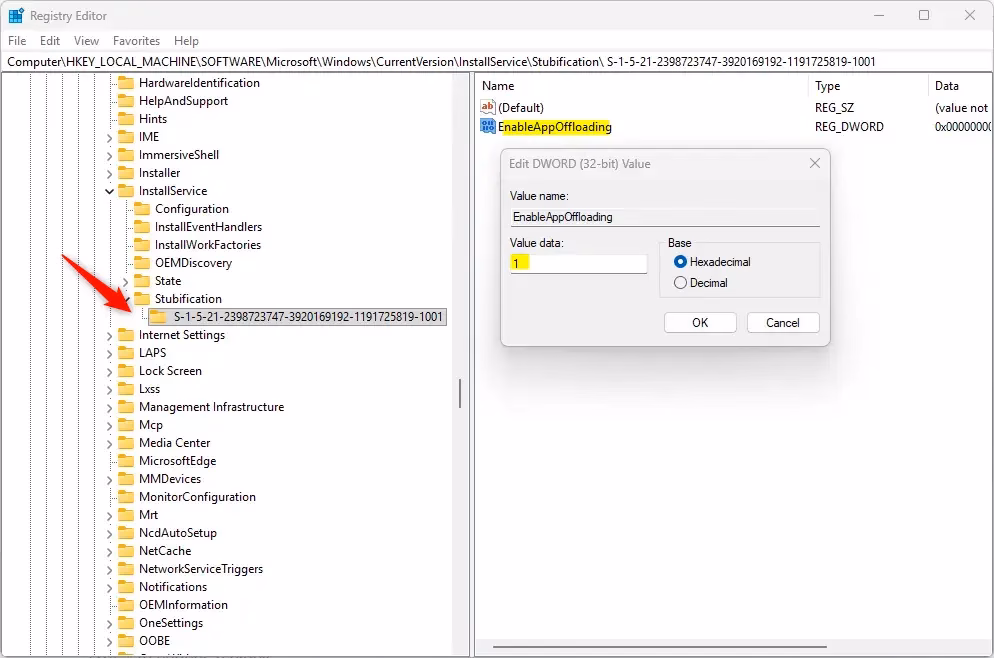Click the Lock Screen folder icon
The height and width of the screenshot is (658, 994).
(126, 371)
